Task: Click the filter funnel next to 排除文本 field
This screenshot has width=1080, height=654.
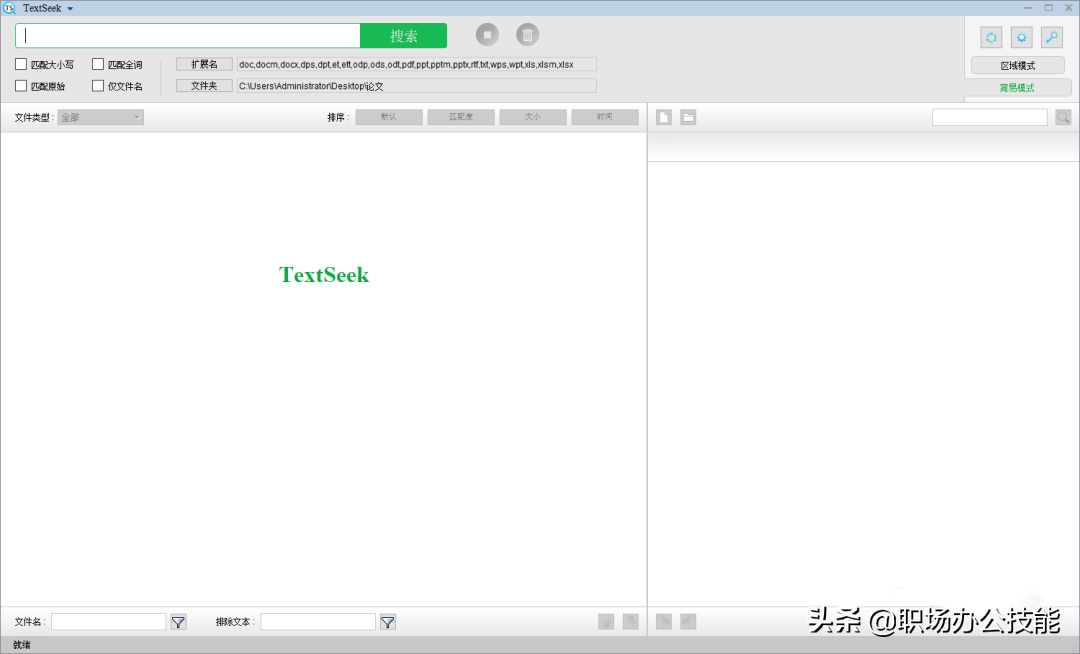Action: 388,622
